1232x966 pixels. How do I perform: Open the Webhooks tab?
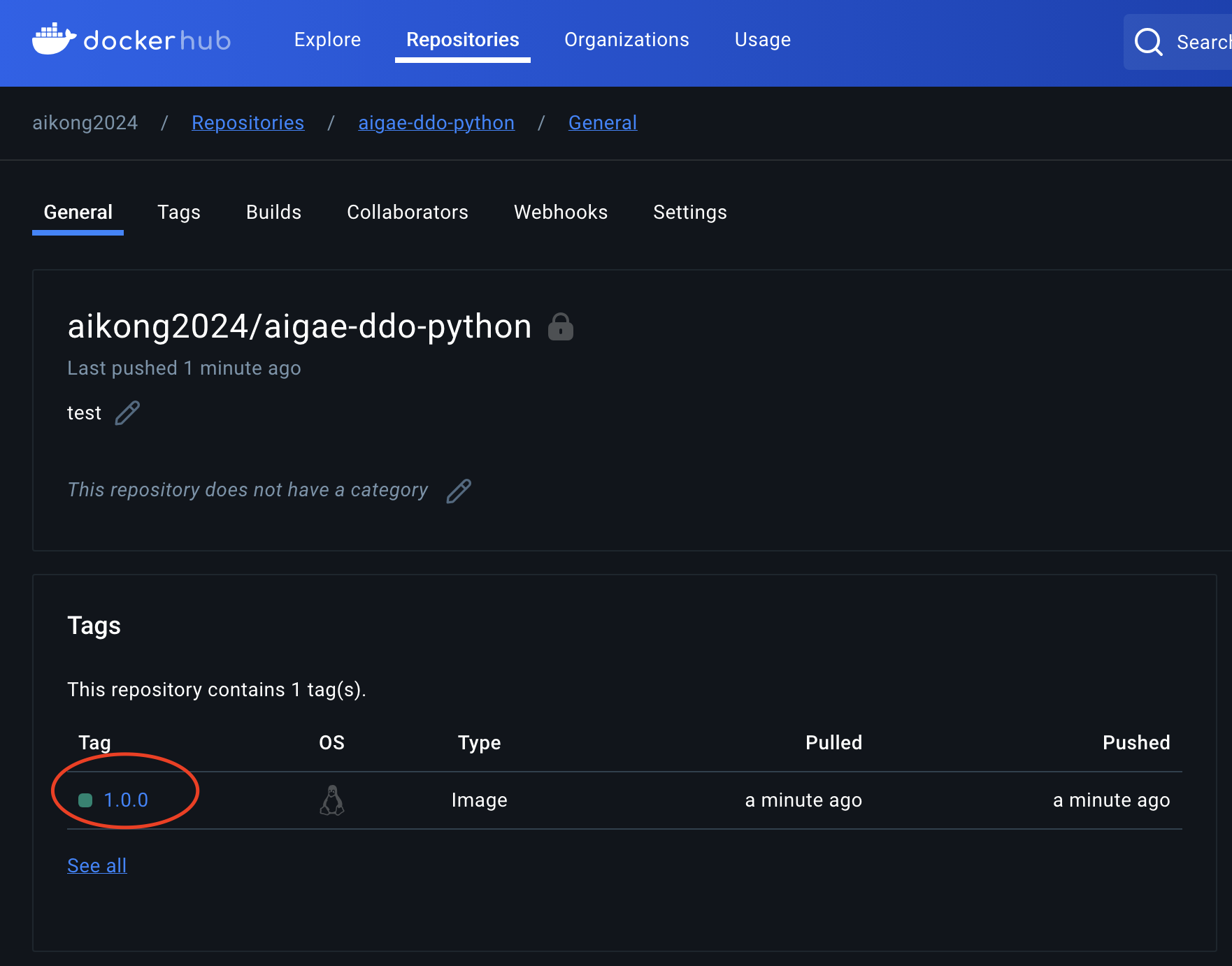[561, 212]
